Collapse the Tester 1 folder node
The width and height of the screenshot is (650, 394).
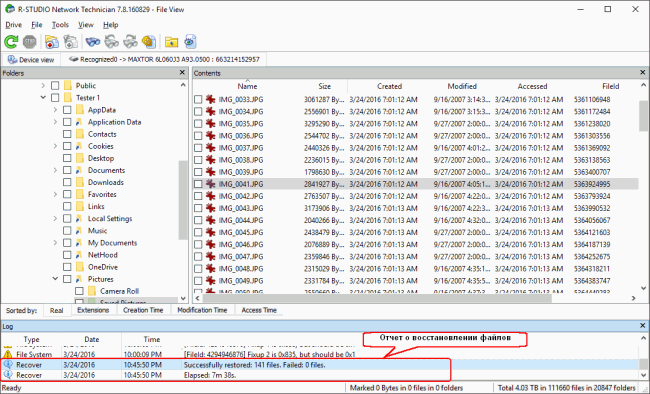(43, 97)
